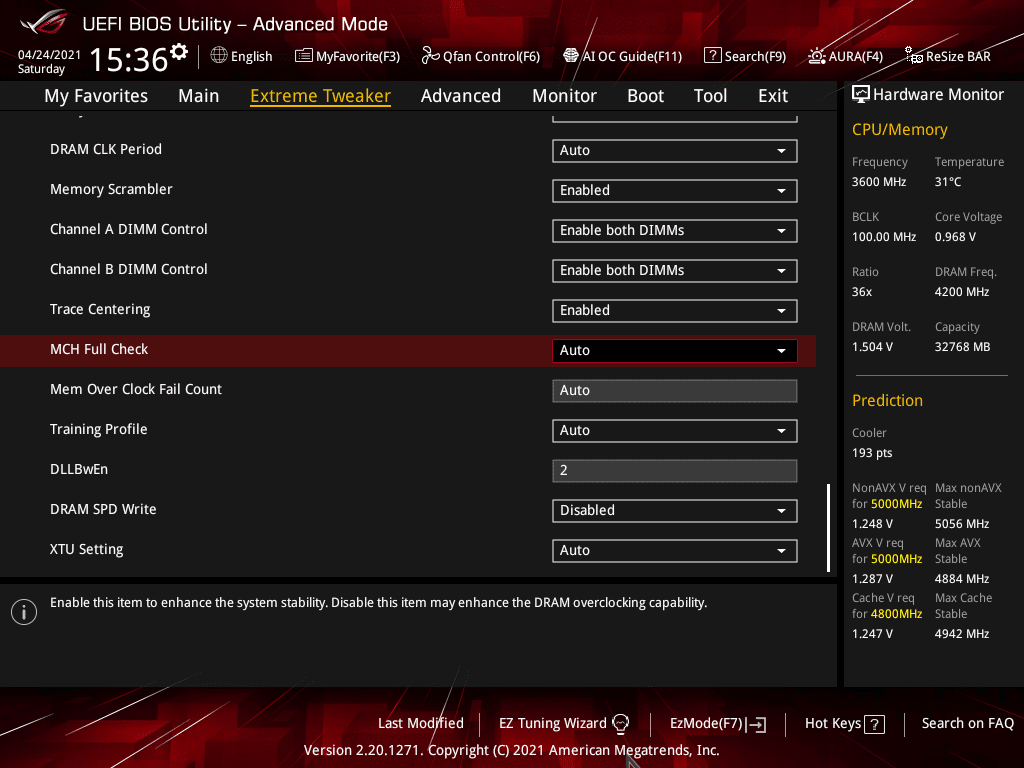Switch to Main tab
The width and height of the screenshot is (1024, 768).
coord(199,96)
